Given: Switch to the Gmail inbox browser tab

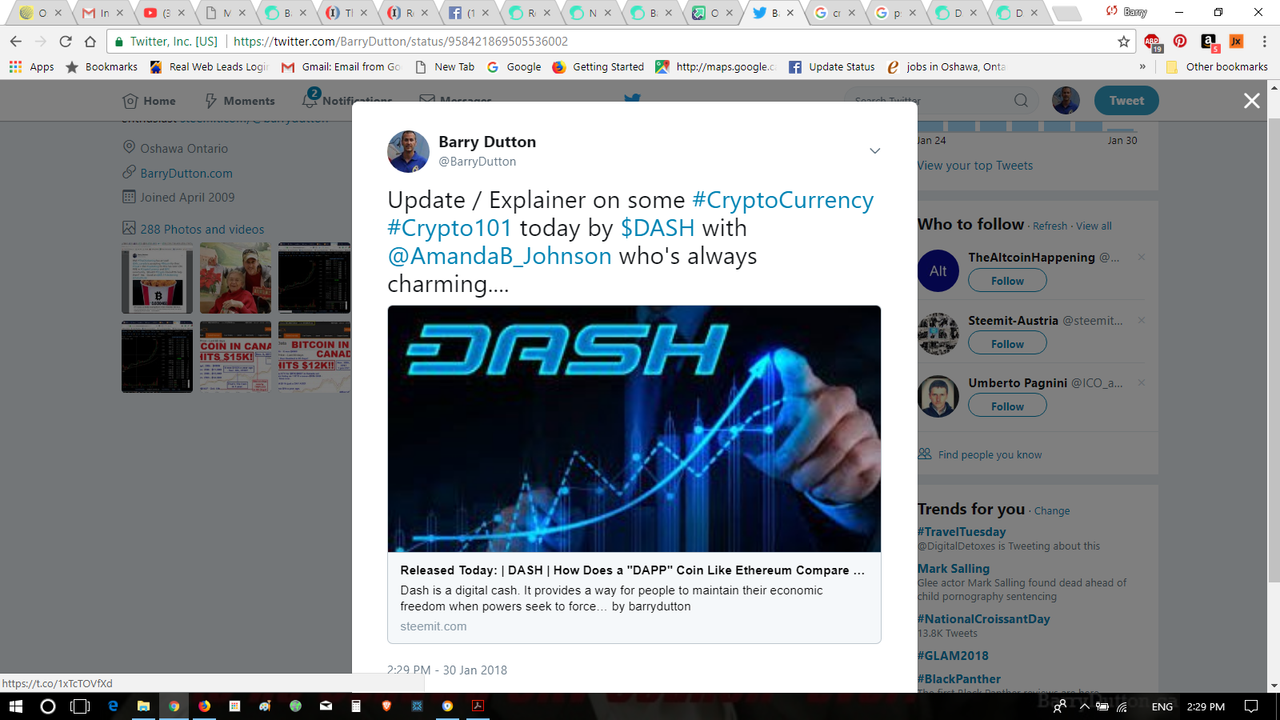Looking at the screenshot, I should [98, 13].
